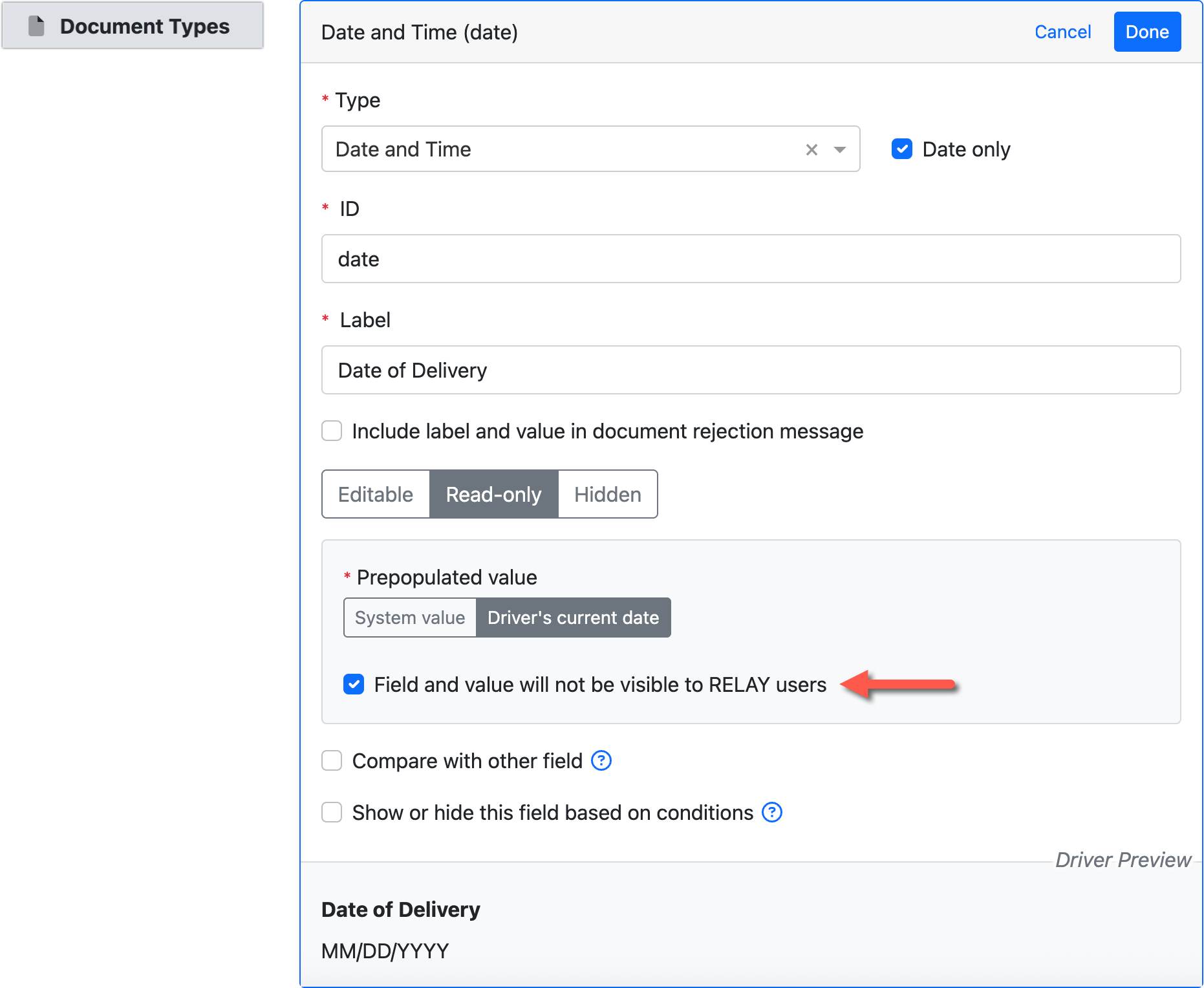Select Driver's current date option
Viewport: 1204px width, 988px height.
click(573, 617)
